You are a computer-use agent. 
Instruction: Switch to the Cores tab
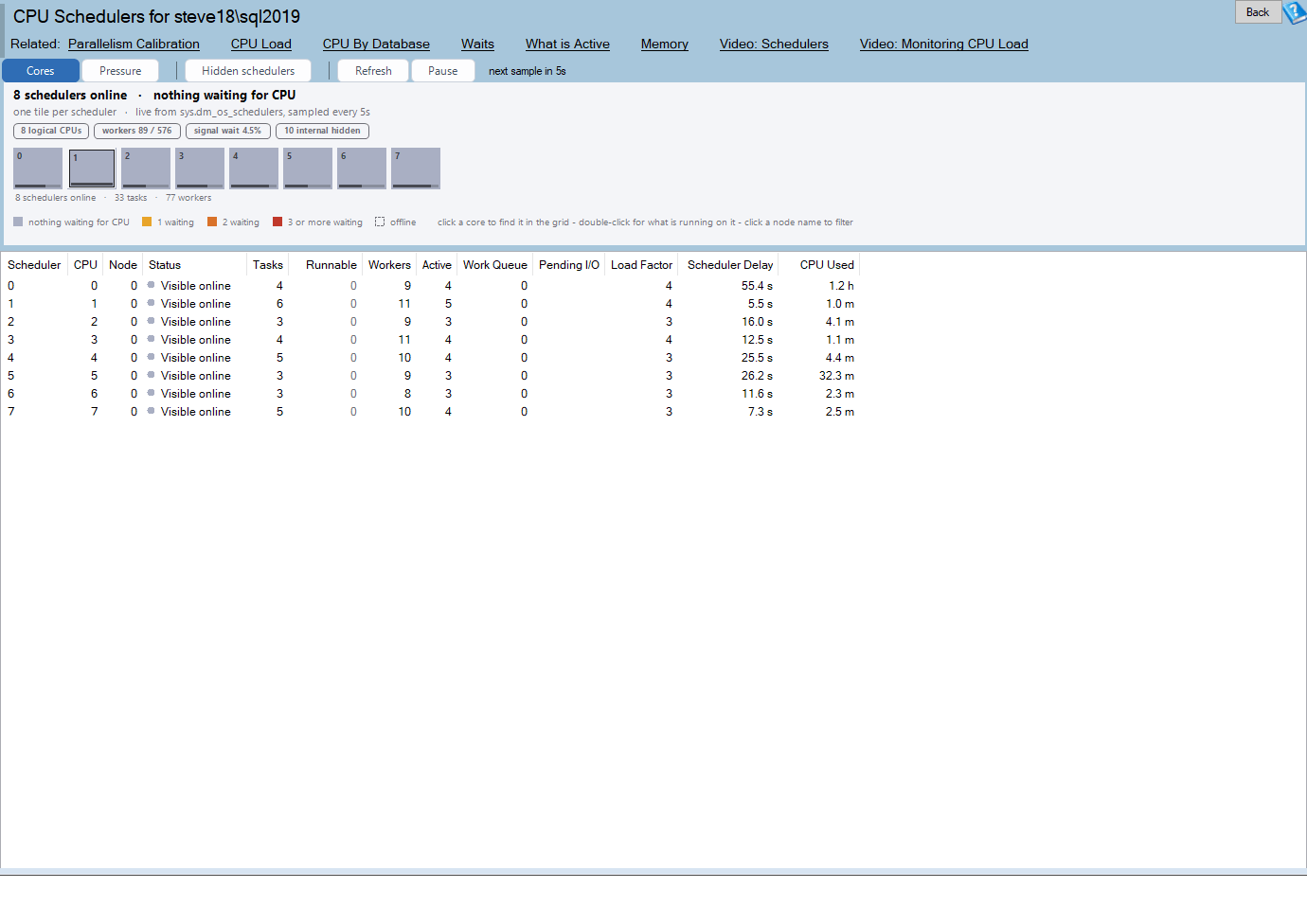[41, 71]
